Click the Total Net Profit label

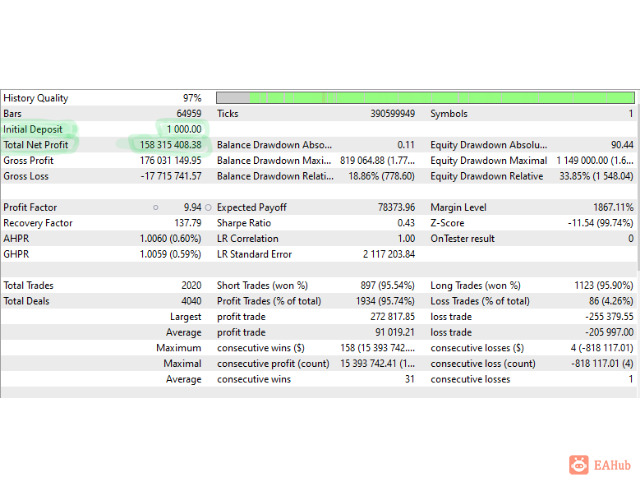pyautogui.click(x=36, y=145)
